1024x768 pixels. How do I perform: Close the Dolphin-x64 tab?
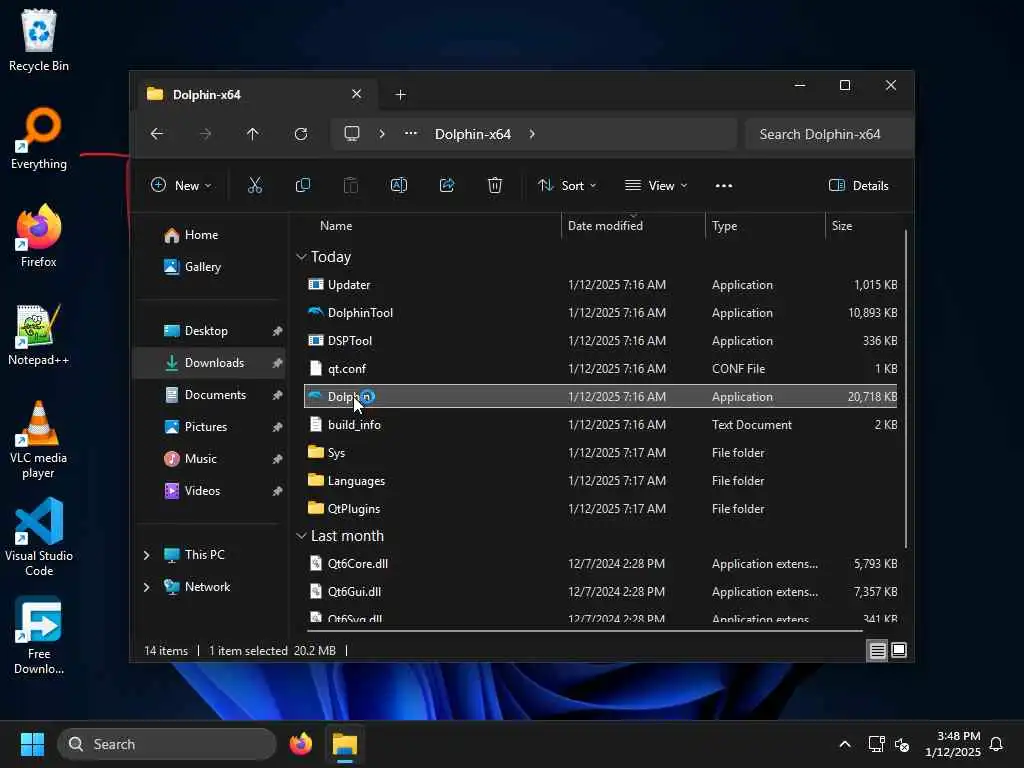point(357,94)
